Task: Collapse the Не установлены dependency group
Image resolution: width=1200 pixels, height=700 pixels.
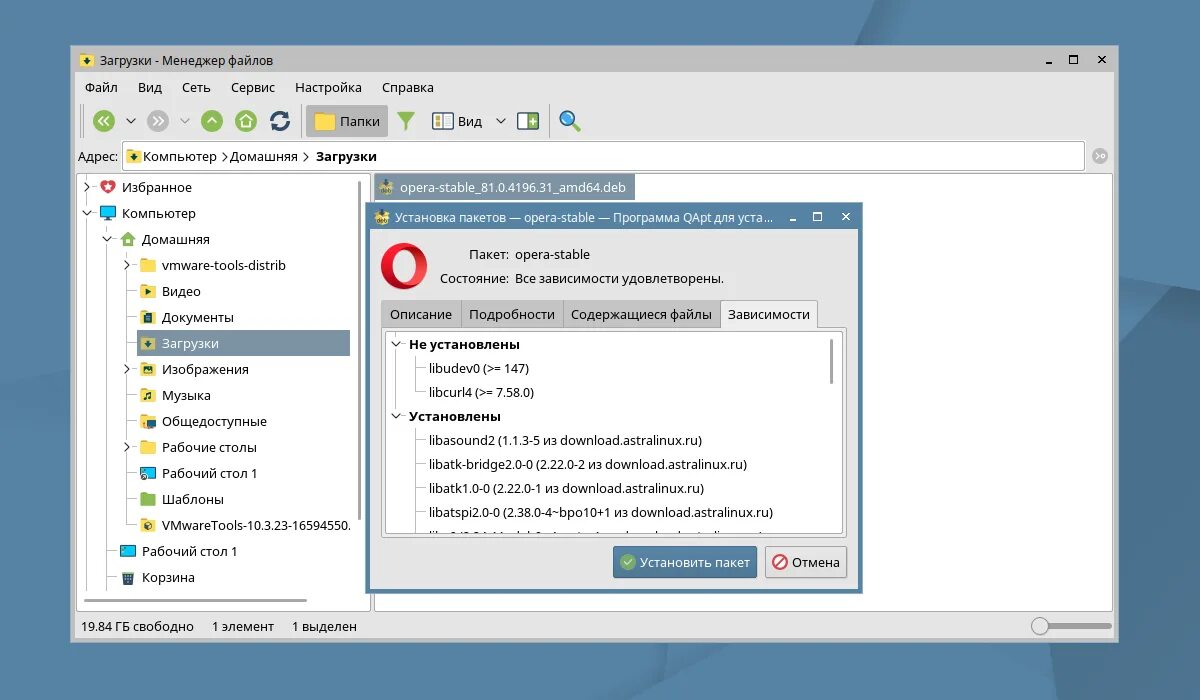Action: point(397,344)
